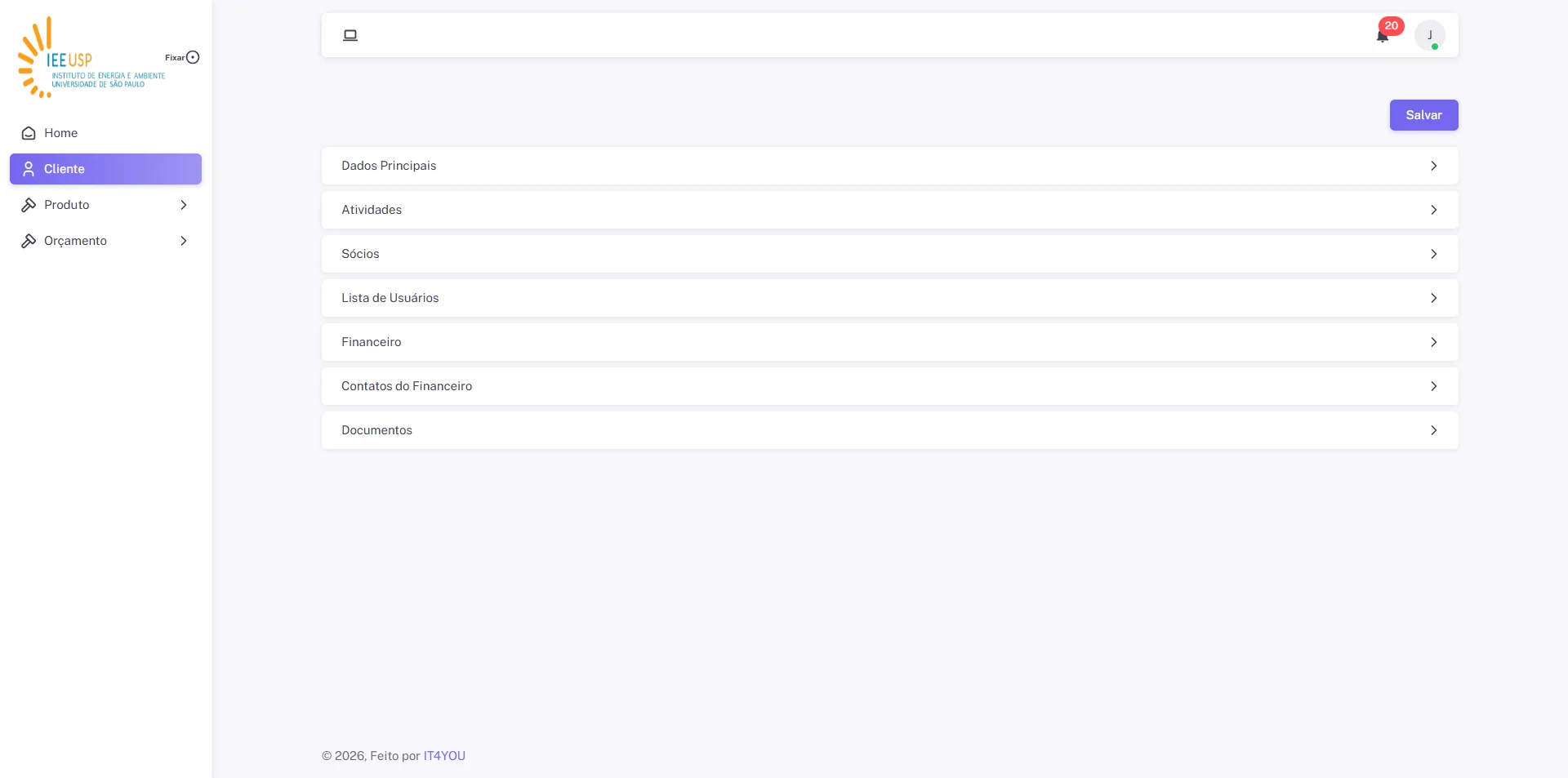Select Cliente menu item
Image resolution: width=1568 pixels, height=778 pixels.
pos(105,169)
